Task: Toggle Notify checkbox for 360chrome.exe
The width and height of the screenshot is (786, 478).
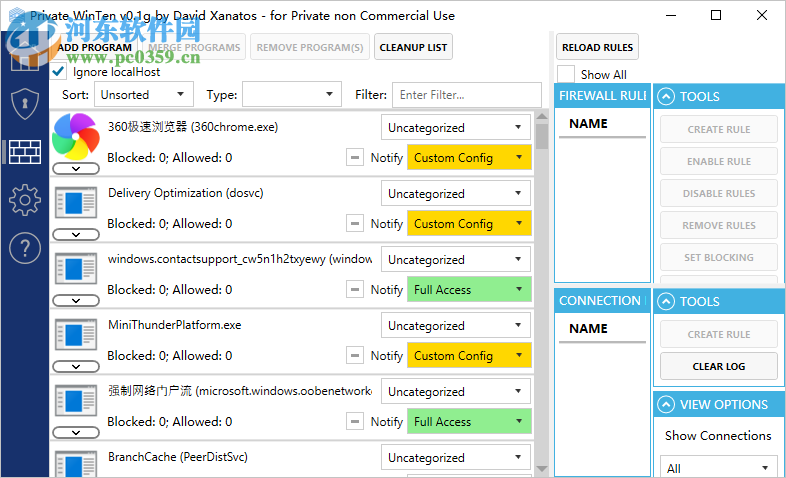Action: tap(355, 157)
